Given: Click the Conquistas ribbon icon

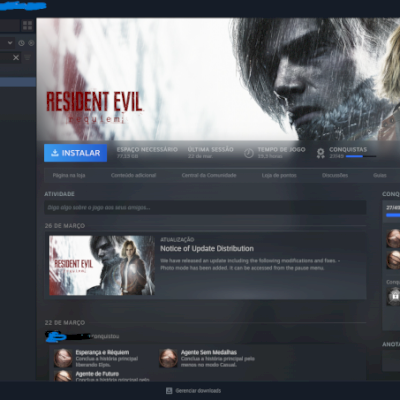Looking at the screenshot, I should 320,153.
